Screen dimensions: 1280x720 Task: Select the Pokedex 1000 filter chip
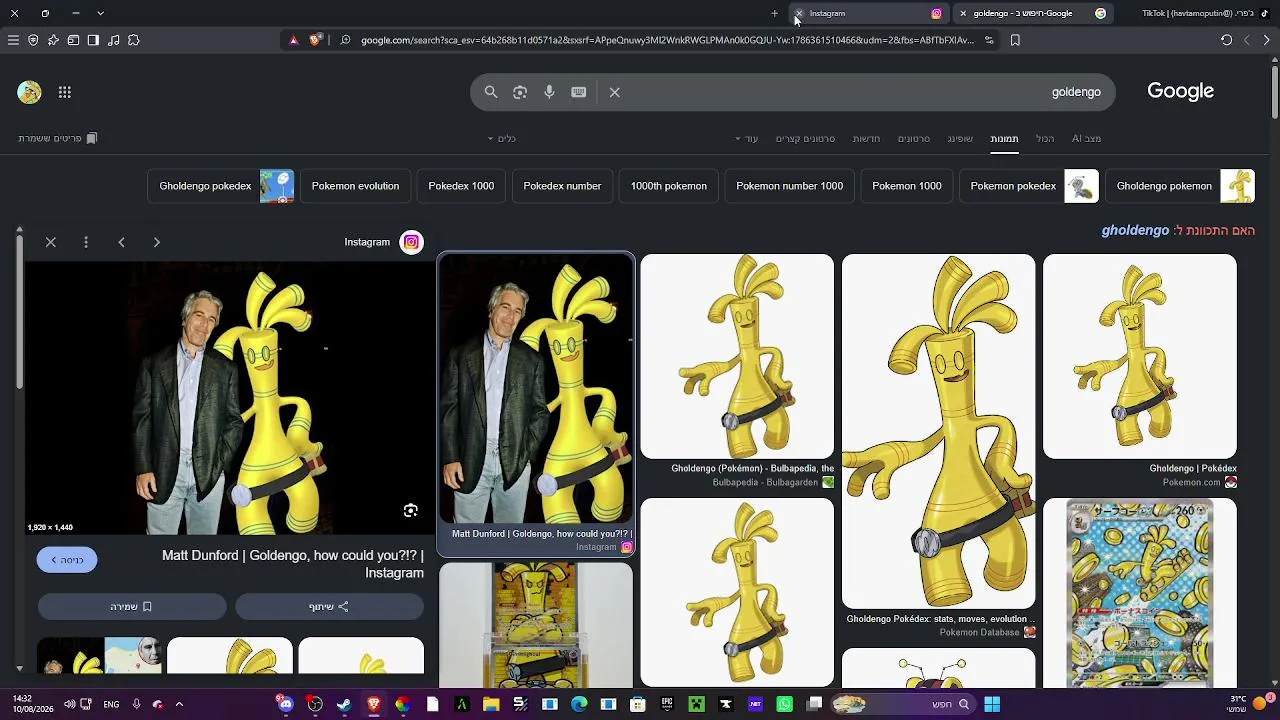point(461,186)
